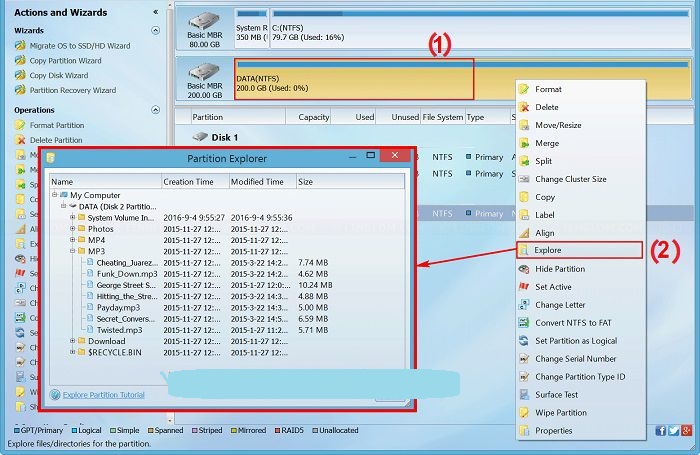Click the Twisted.mp3 file icon
This screenshot has height=455, width=700.
point(89,329)
